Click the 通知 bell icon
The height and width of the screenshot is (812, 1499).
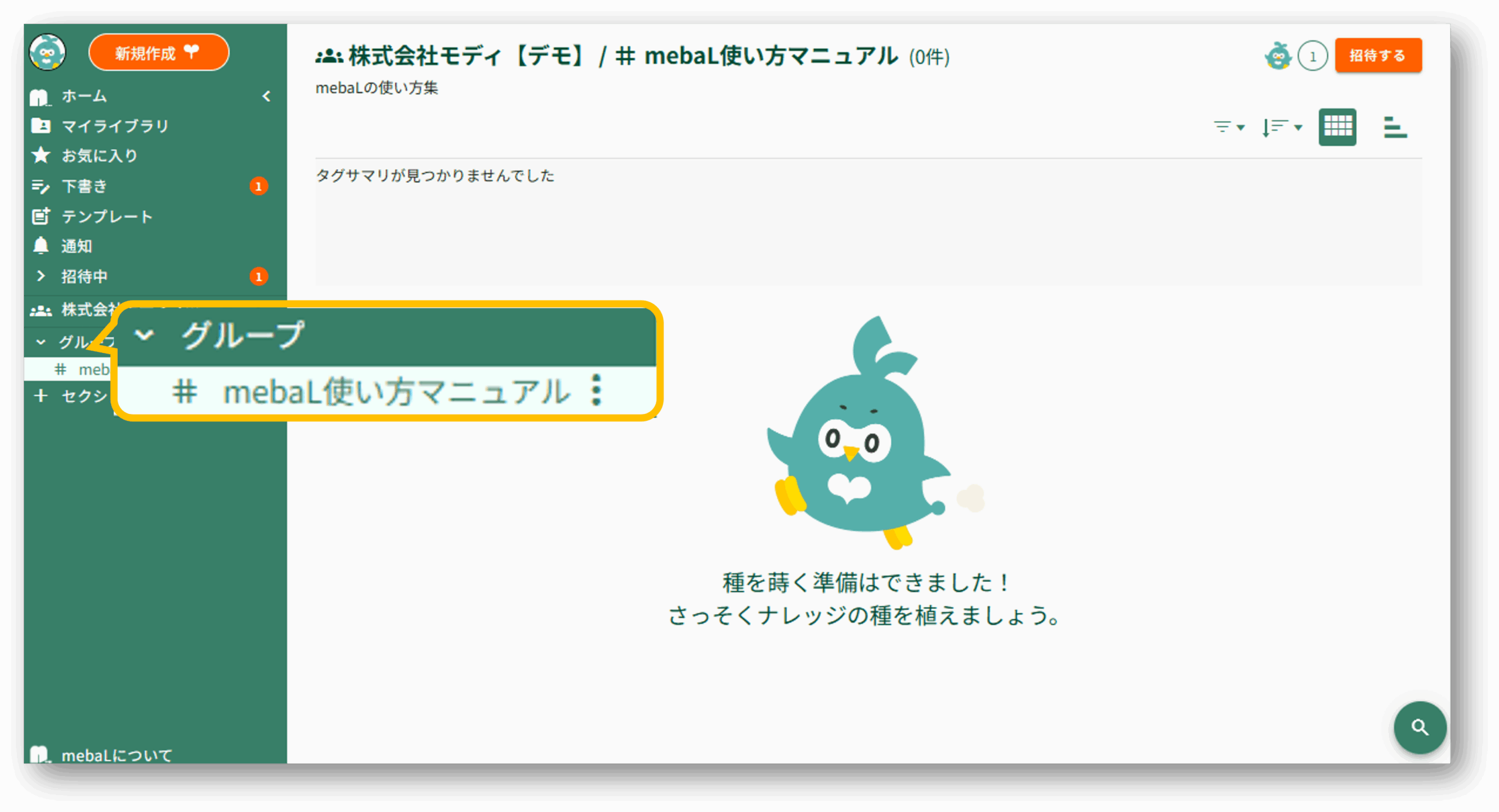point(40,245)
